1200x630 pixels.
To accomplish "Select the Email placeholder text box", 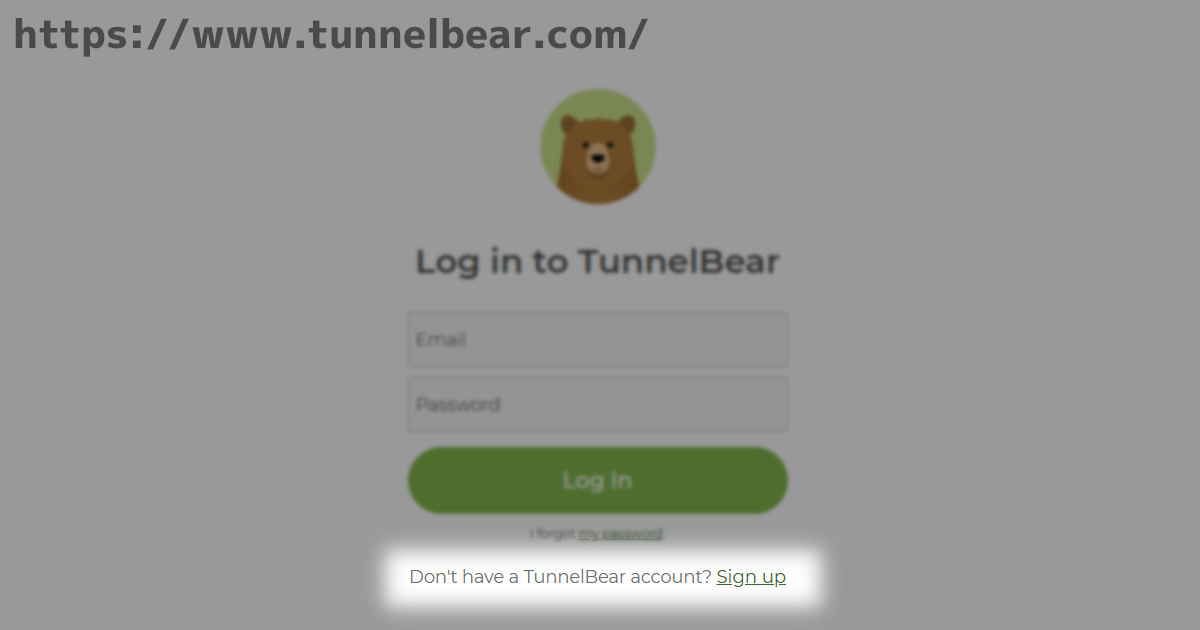I will tap(598, 340).
